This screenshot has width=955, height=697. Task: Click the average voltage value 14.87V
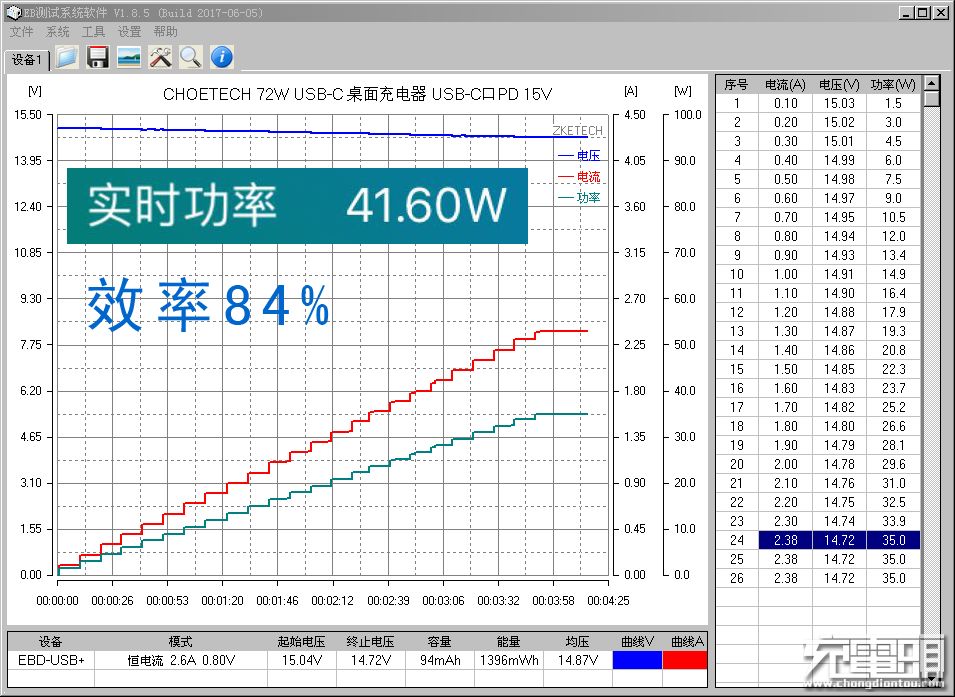(577, 660)
